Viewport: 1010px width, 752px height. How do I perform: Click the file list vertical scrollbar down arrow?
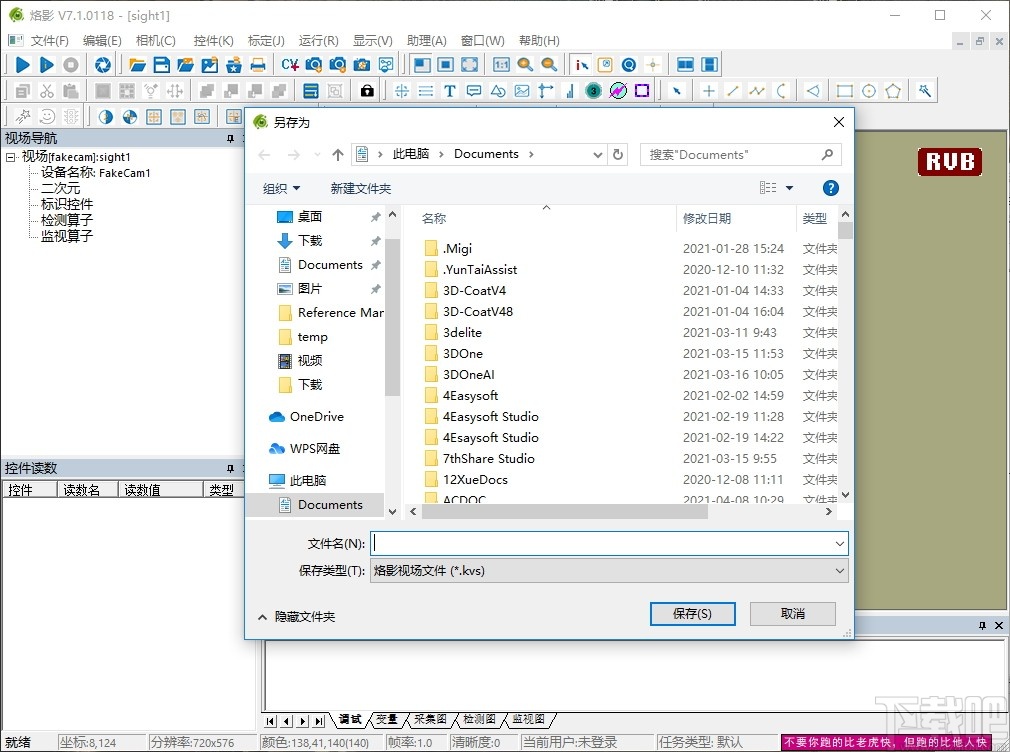coord(846,495)
